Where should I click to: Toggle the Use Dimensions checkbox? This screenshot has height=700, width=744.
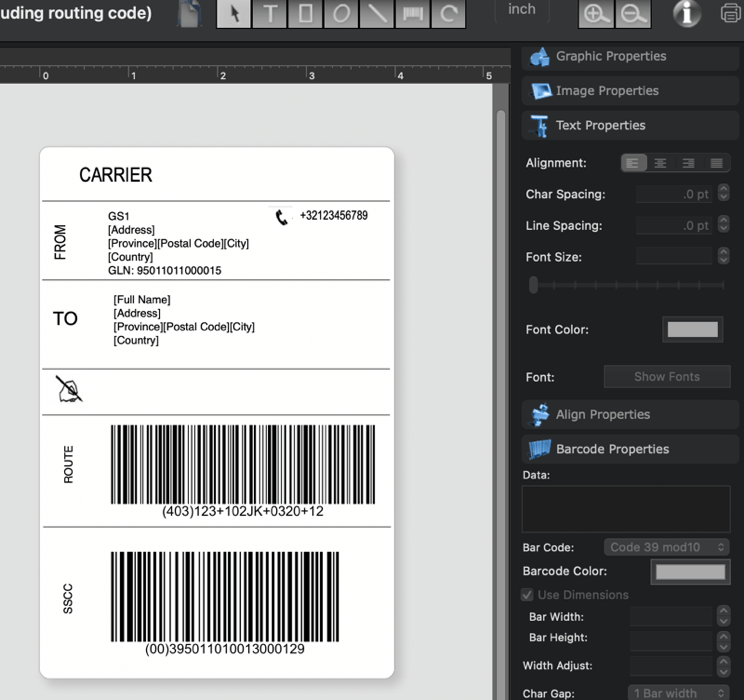click(527, 595)
